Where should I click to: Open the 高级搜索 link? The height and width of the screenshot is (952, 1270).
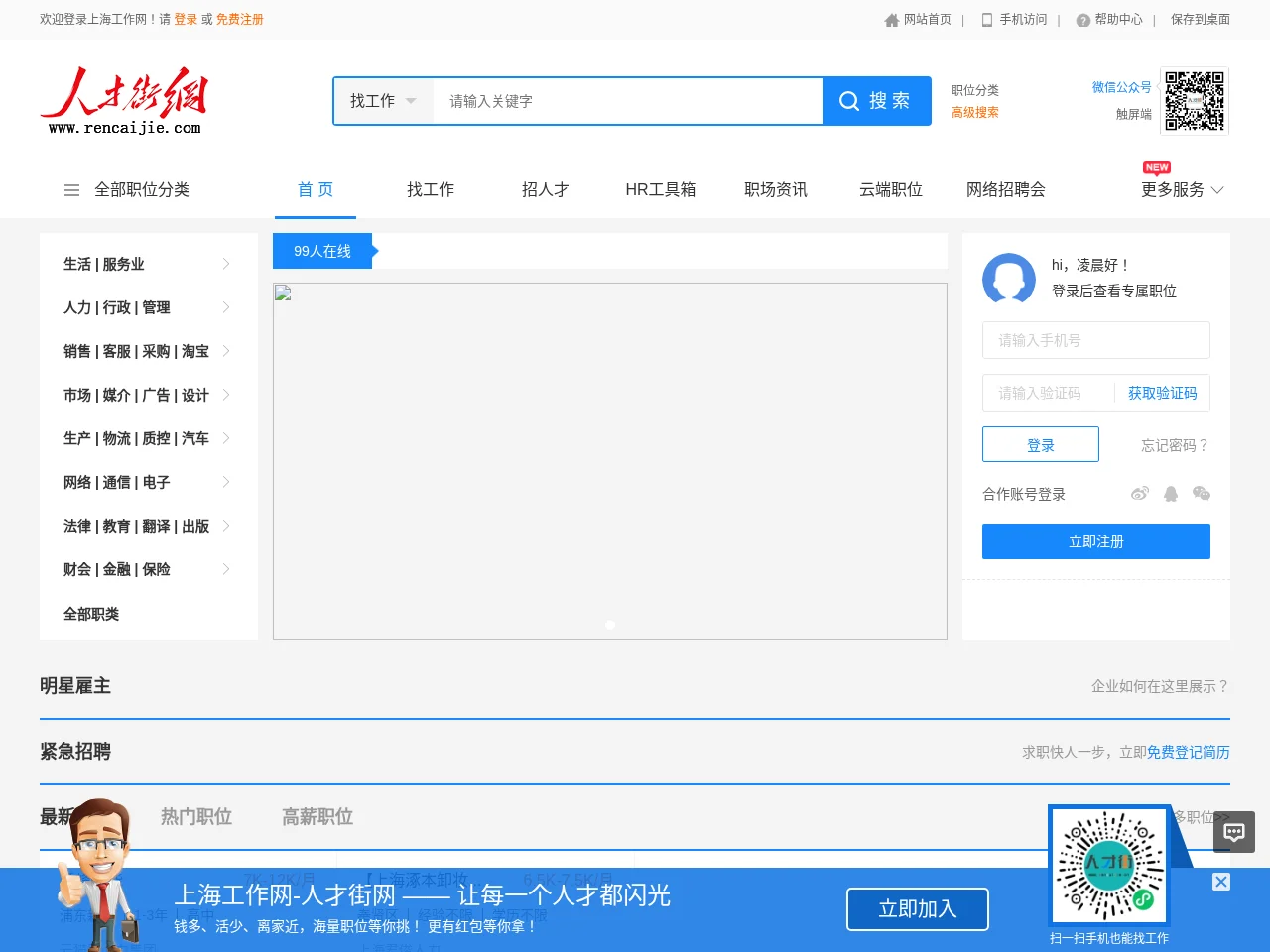[x=975, y=113]
